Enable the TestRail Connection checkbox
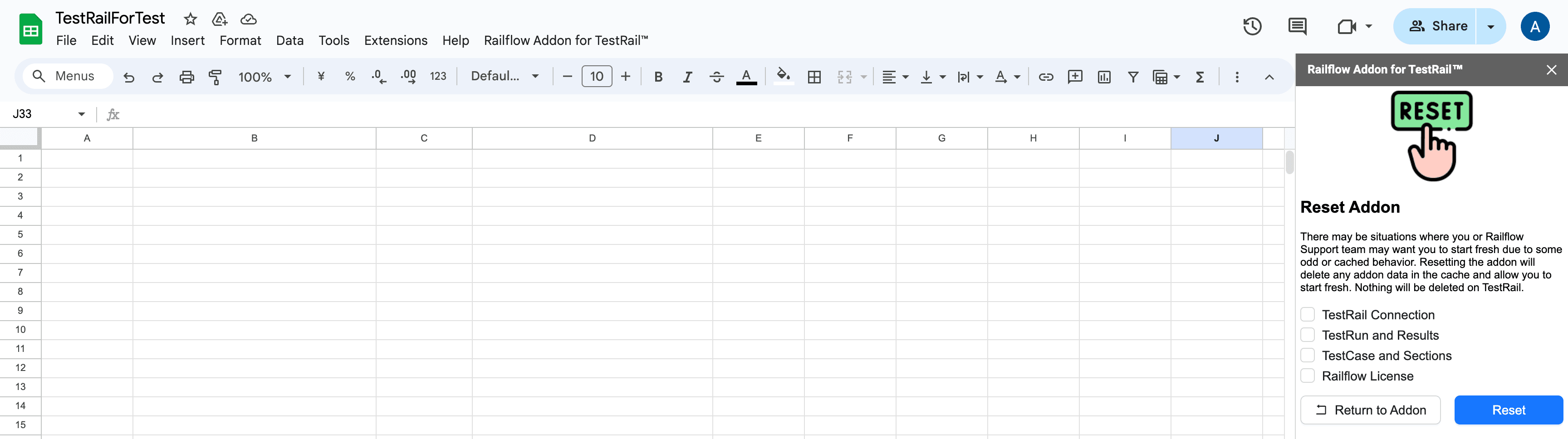1568x439 pixels. [1308, 315]
